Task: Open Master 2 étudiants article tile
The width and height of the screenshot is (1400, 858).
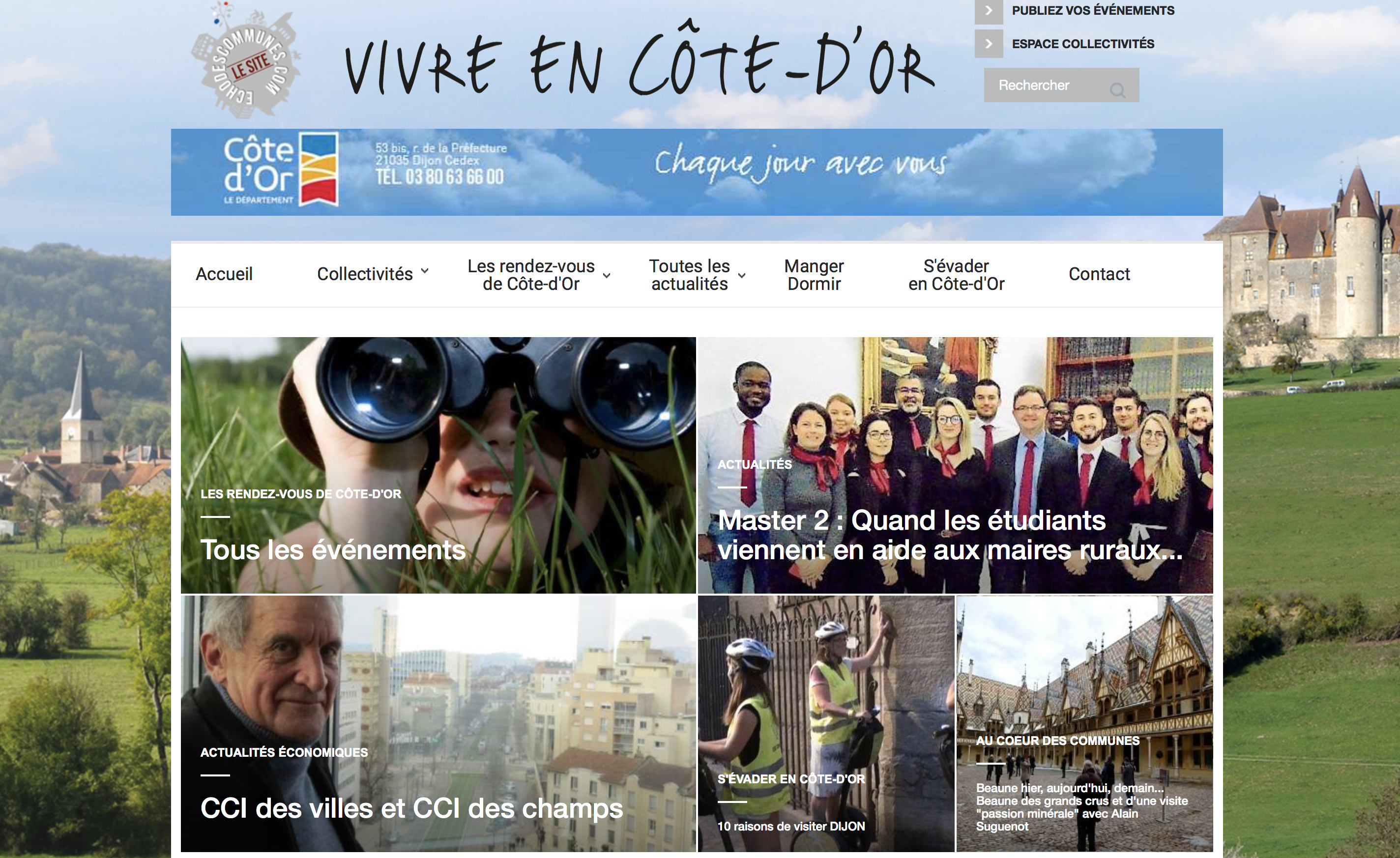Action: point(955,465)
